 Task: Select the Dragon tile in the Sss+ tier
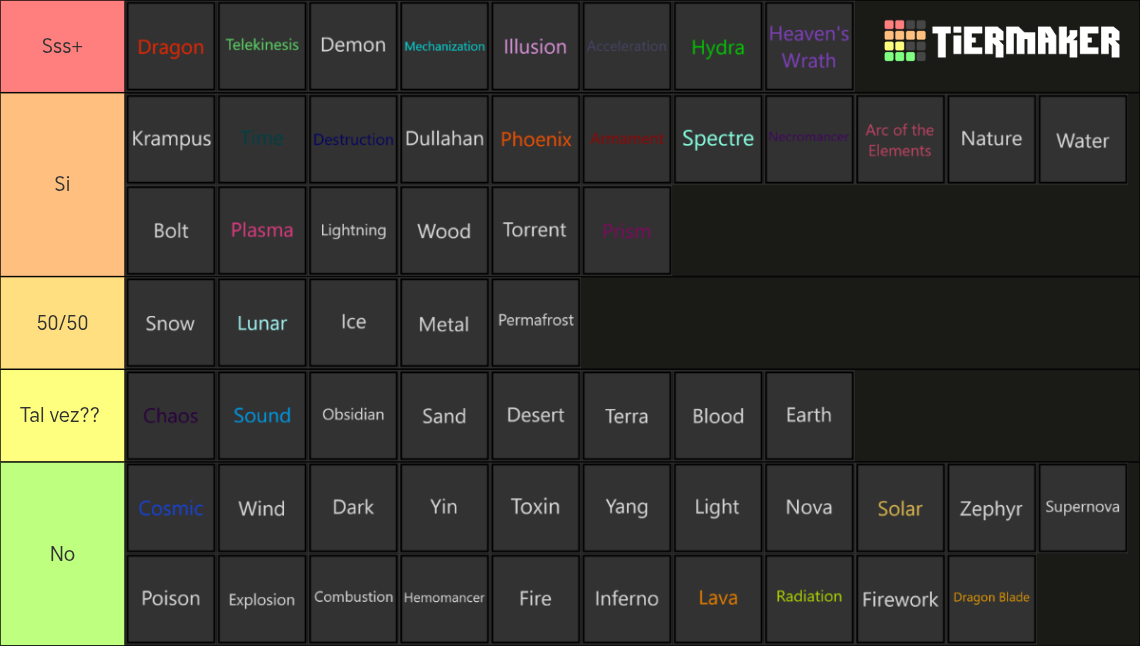point(170,46)
